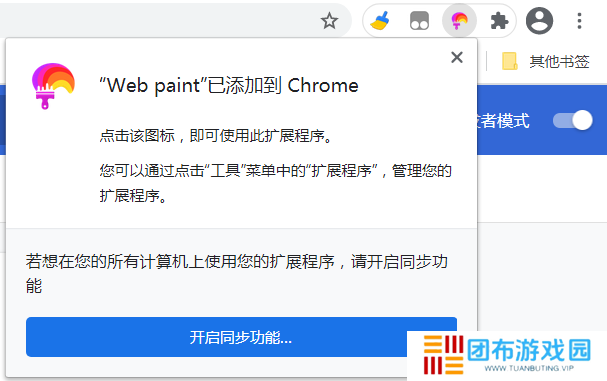Open the broom cleaner extension icon
Image resolution: width=607 pixels, height=381 pixels.
(380, 21)
